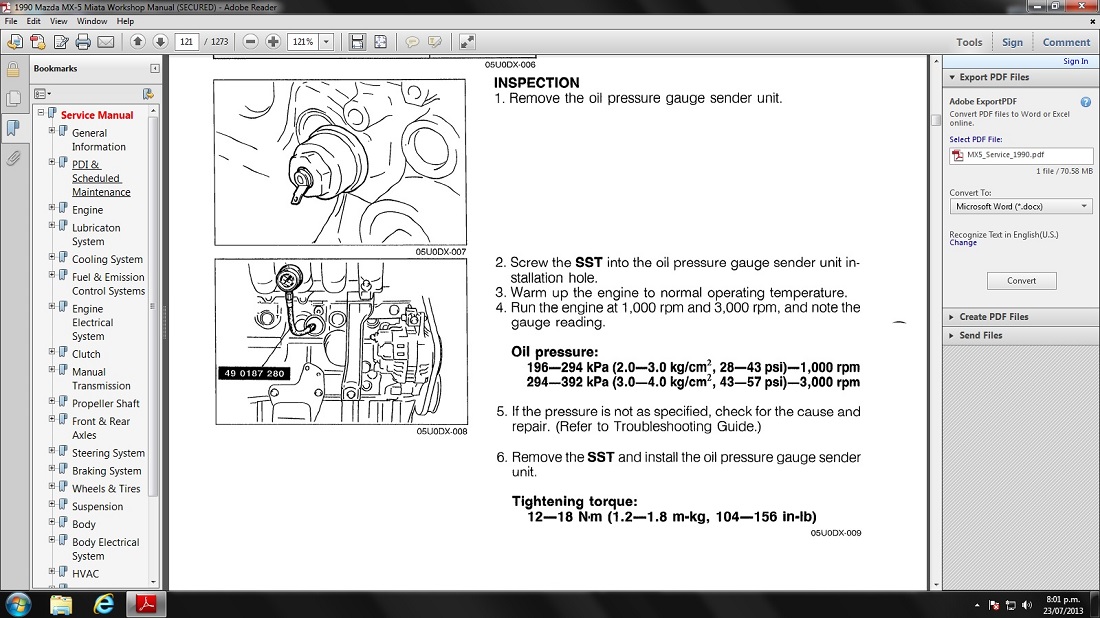Click the zoom percentage field showing 121%
Image resolution: width=1100 pixels, height=618 pixels.
(x=304, y=42)
